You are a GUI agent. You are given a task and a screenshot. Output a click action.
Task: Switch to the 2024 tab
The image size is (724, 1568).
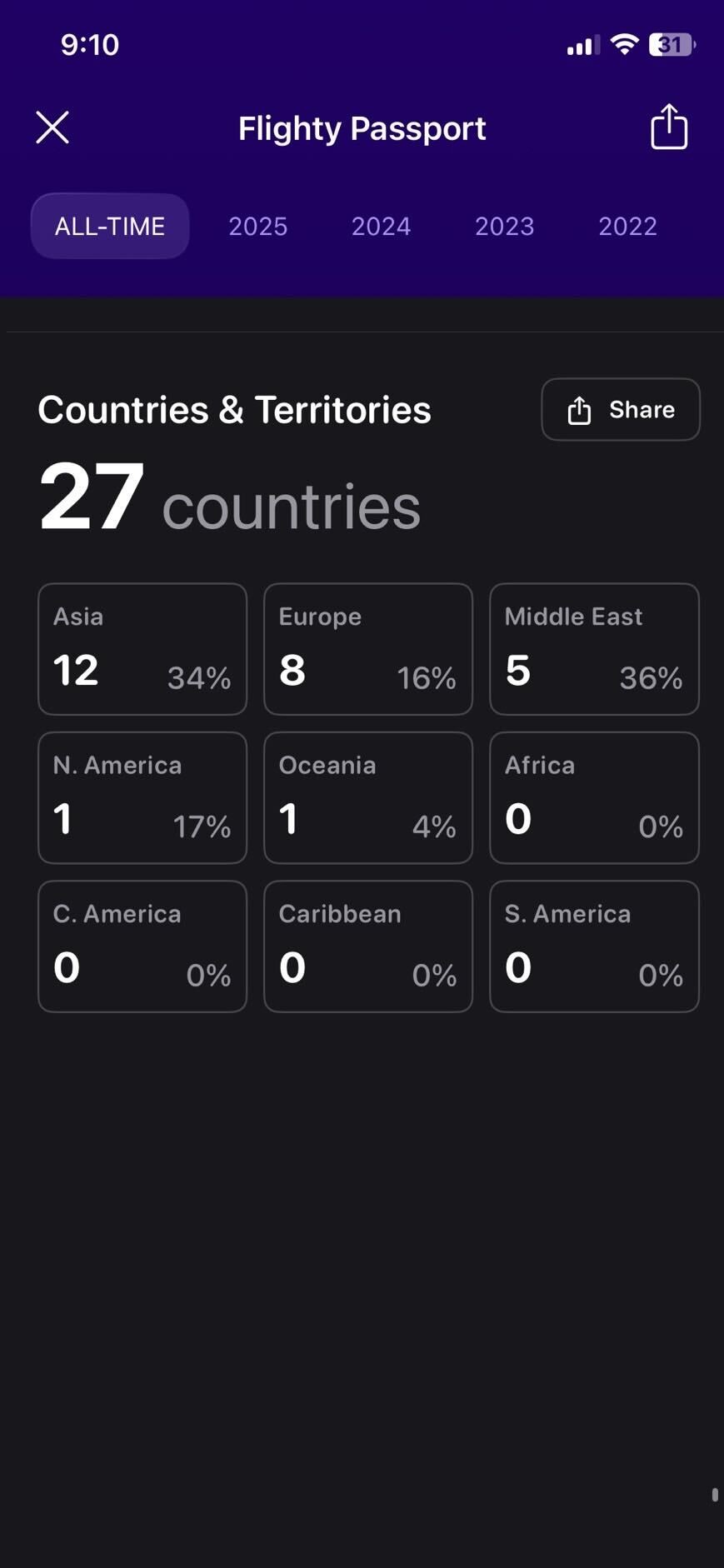point(381,226)
